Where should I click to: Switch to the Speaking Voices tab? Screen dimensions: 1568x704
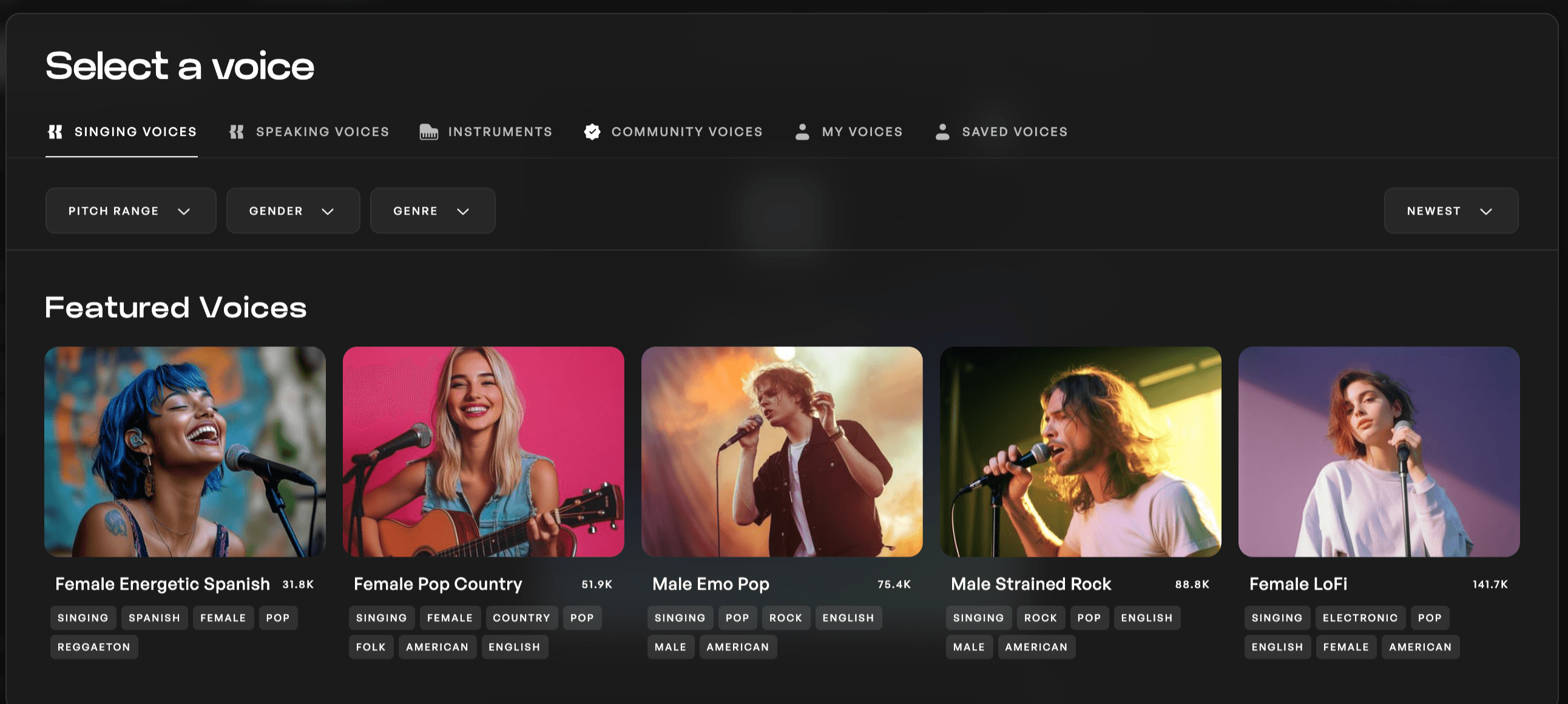pos(309,132)
